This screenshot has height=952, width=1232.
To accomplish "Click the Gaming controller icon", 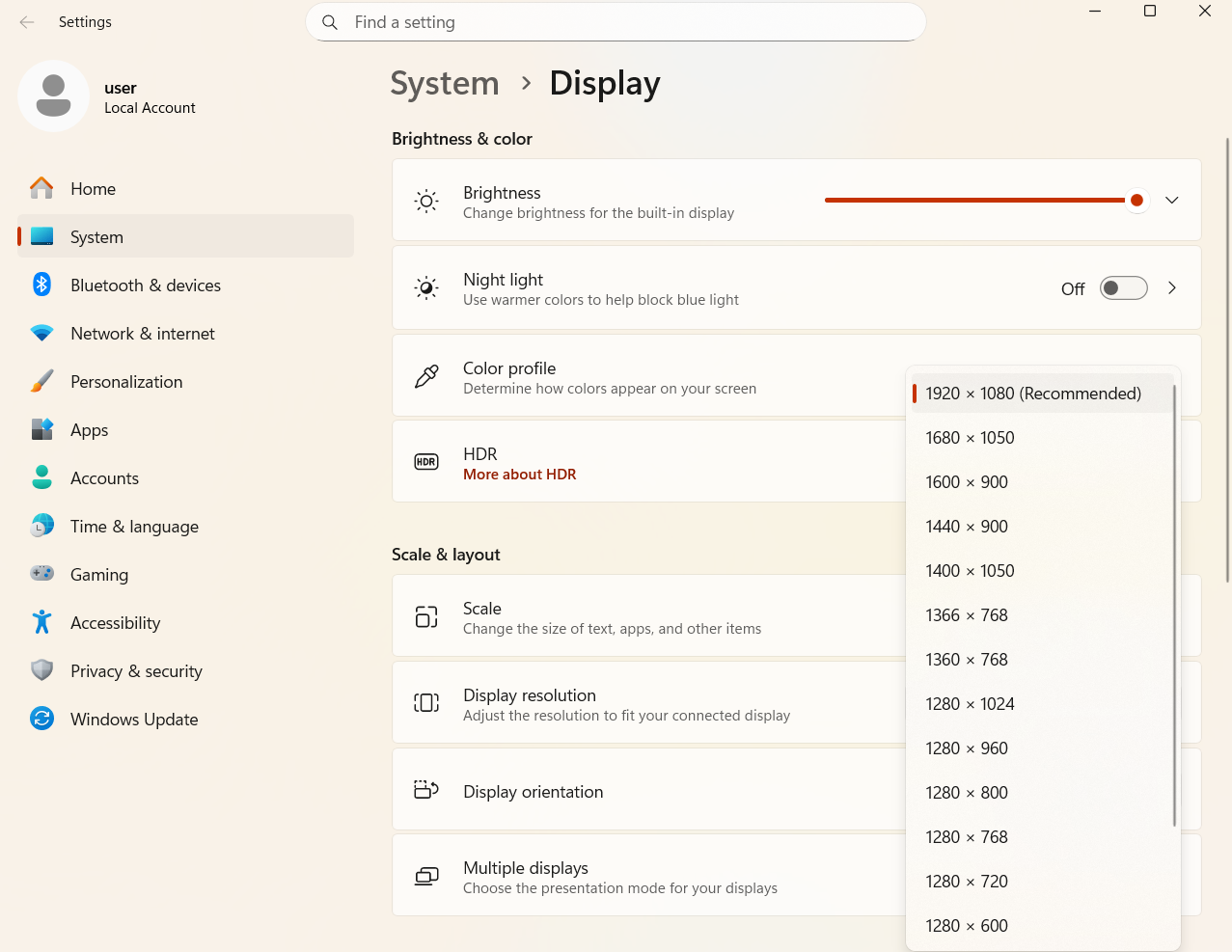I will pos(41,574).
